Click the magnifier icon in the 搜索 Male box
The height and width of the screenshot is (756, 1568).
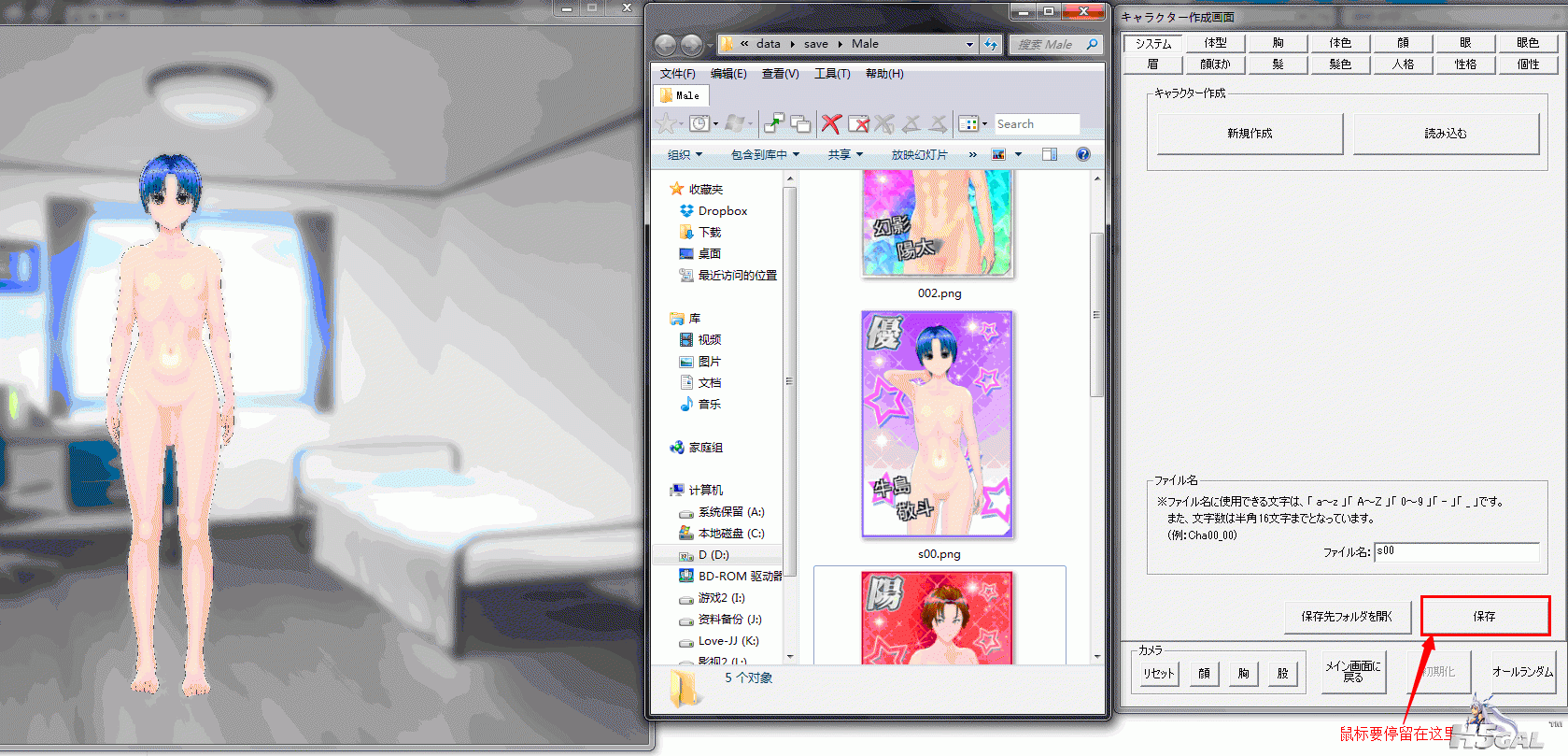(1092, 44)
